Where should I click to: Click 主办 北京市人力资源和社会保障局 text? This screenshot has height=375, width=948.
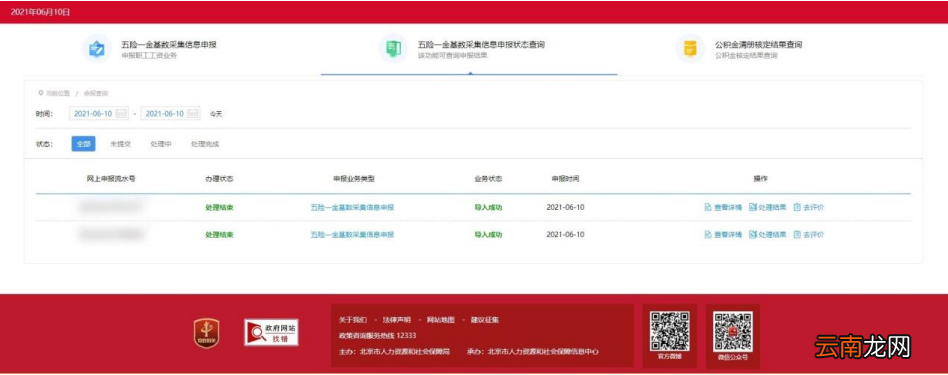(394, 351)
